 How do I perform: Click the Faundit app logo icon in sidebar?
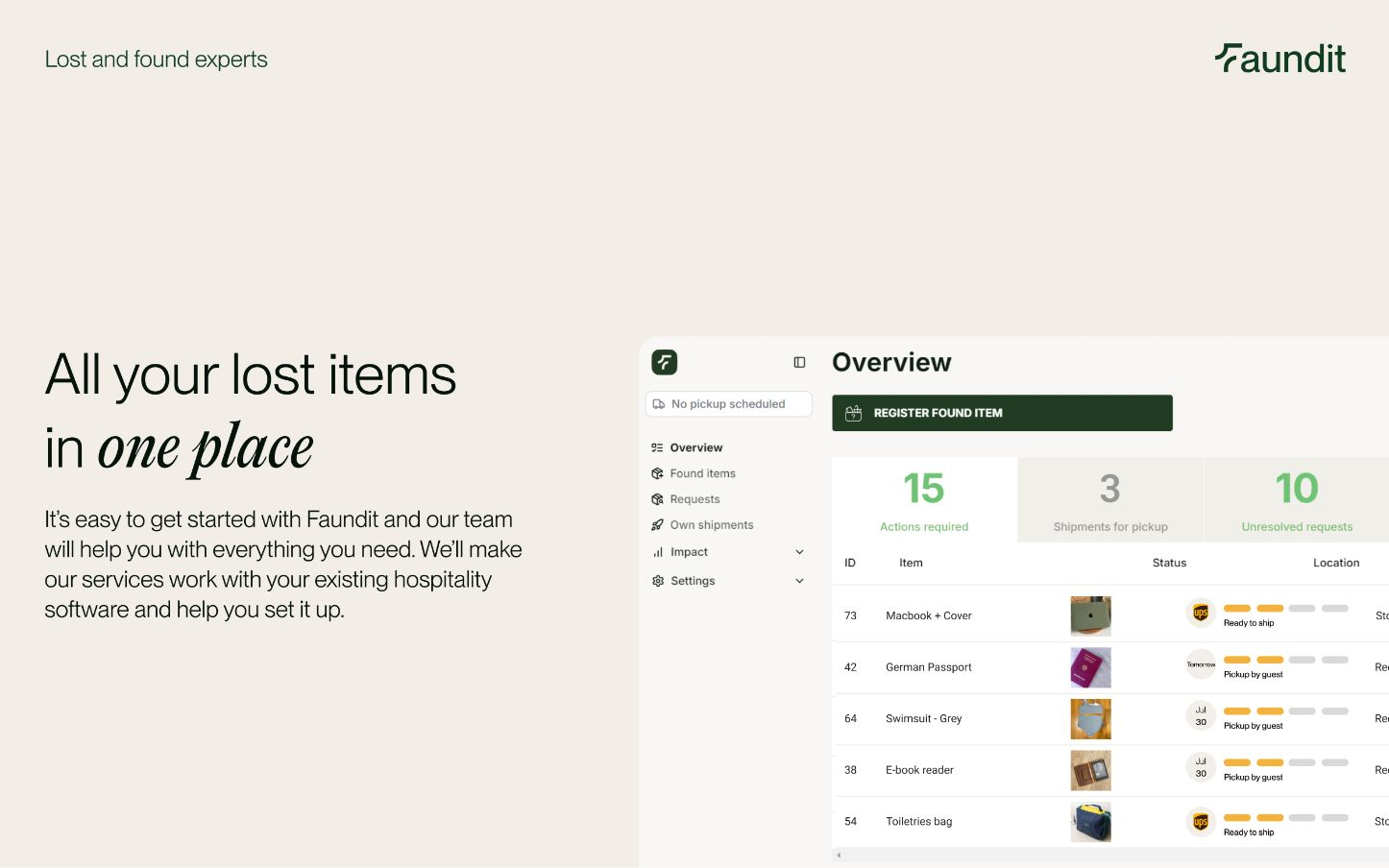tap(665, 362)
